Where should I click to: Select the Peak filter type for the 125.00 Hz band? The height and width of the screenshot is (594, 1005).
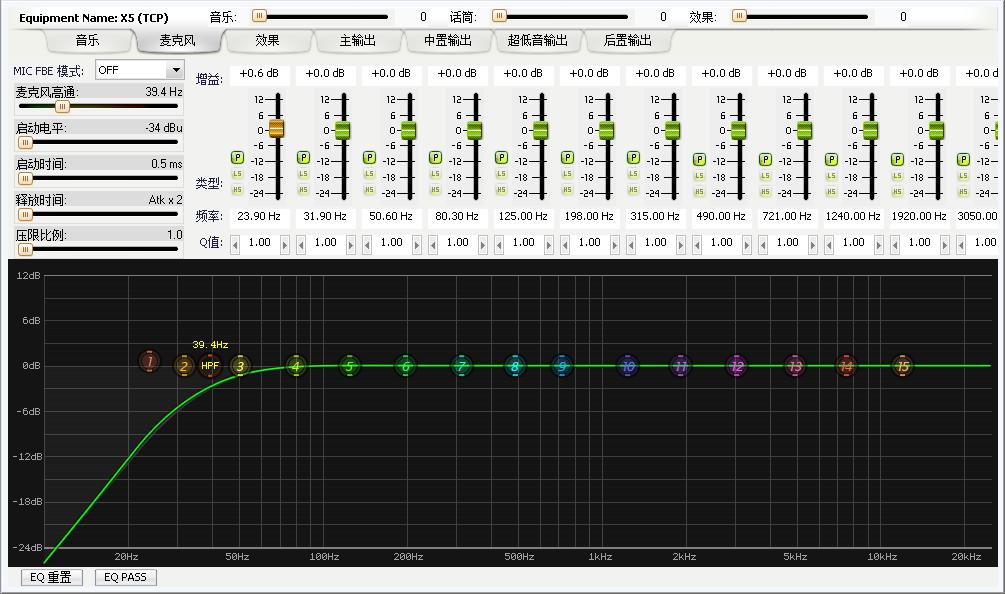coord(499,157)
